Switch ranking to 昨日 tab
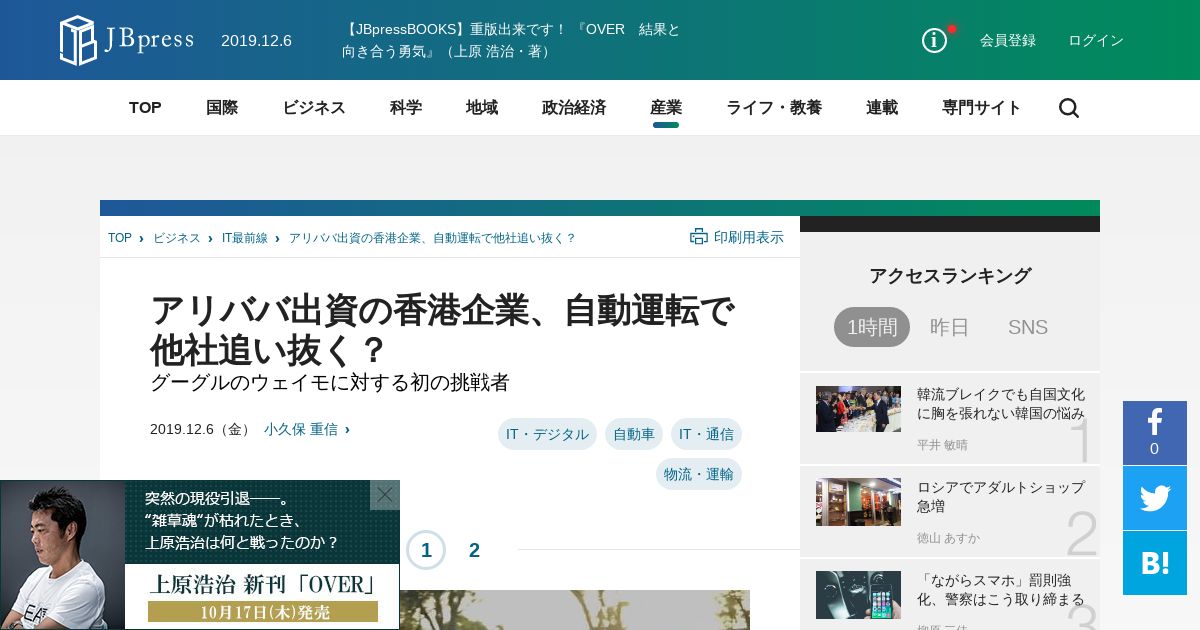The image size is (1200, 630). [x=950, y=327]
